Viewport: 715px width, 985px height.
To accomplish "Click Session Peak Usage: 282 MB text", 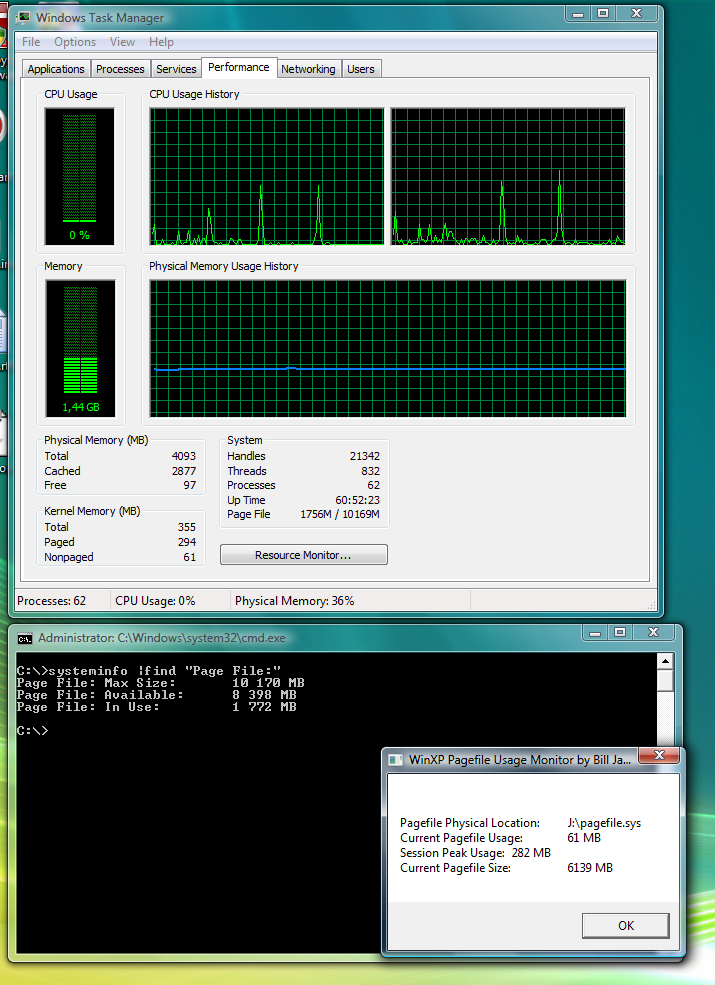I will click(475, 853).
